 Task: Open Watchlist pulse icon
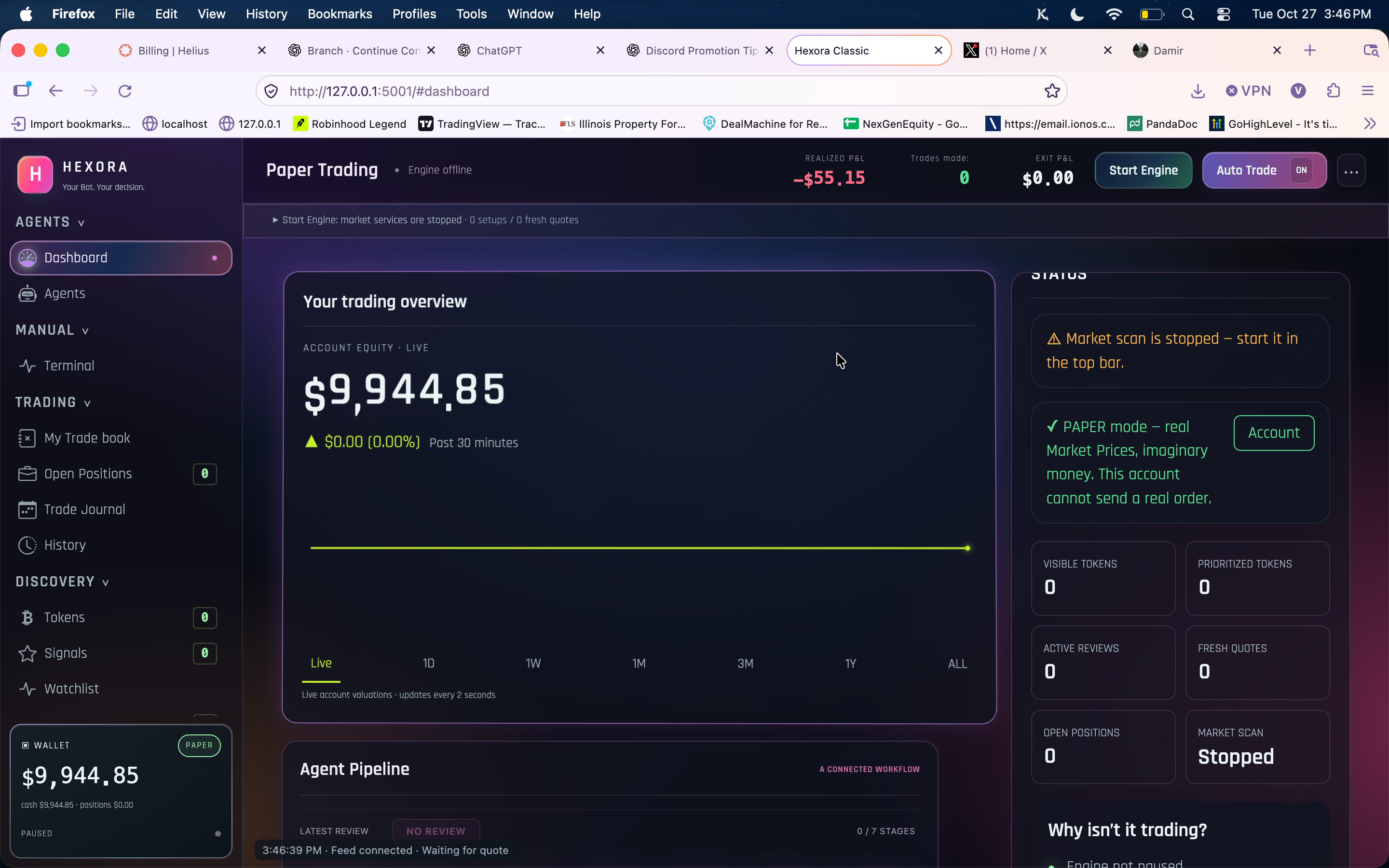click(27, 688)
